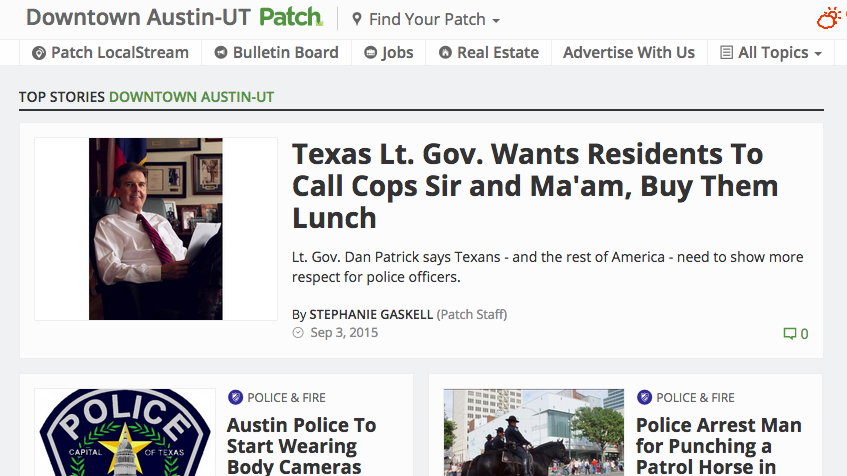Screen dimensions: 847x476
Task: Click the Downtown Austin-UT top stories heading link
Action: point(191,97)
